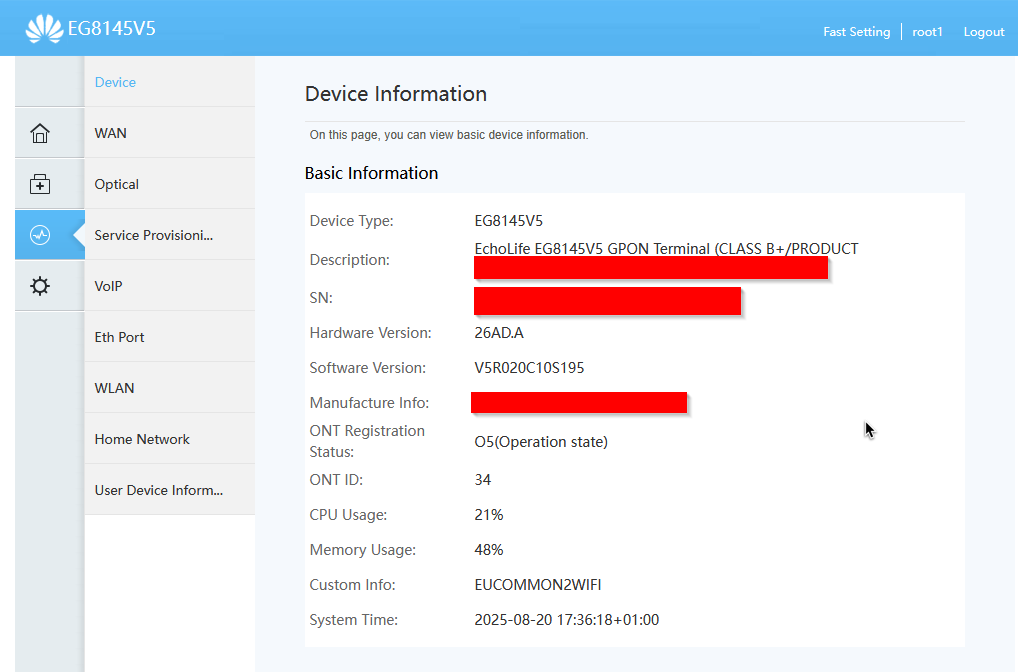1018x672 pixels.
Task: Click the Memory Usage value 48%
Action: pyautogui.click(x=488, y=550)
